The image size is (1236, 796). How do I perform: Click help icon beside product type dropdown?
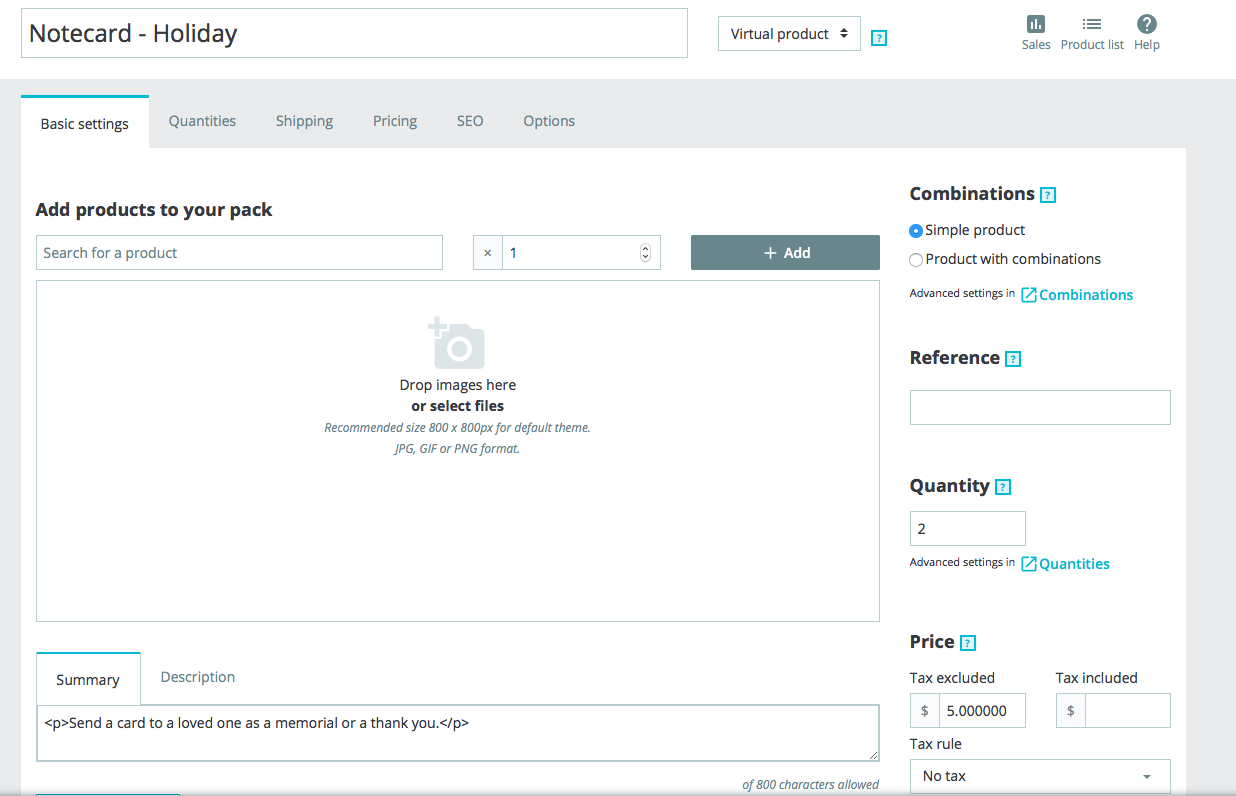pos(879,38)
